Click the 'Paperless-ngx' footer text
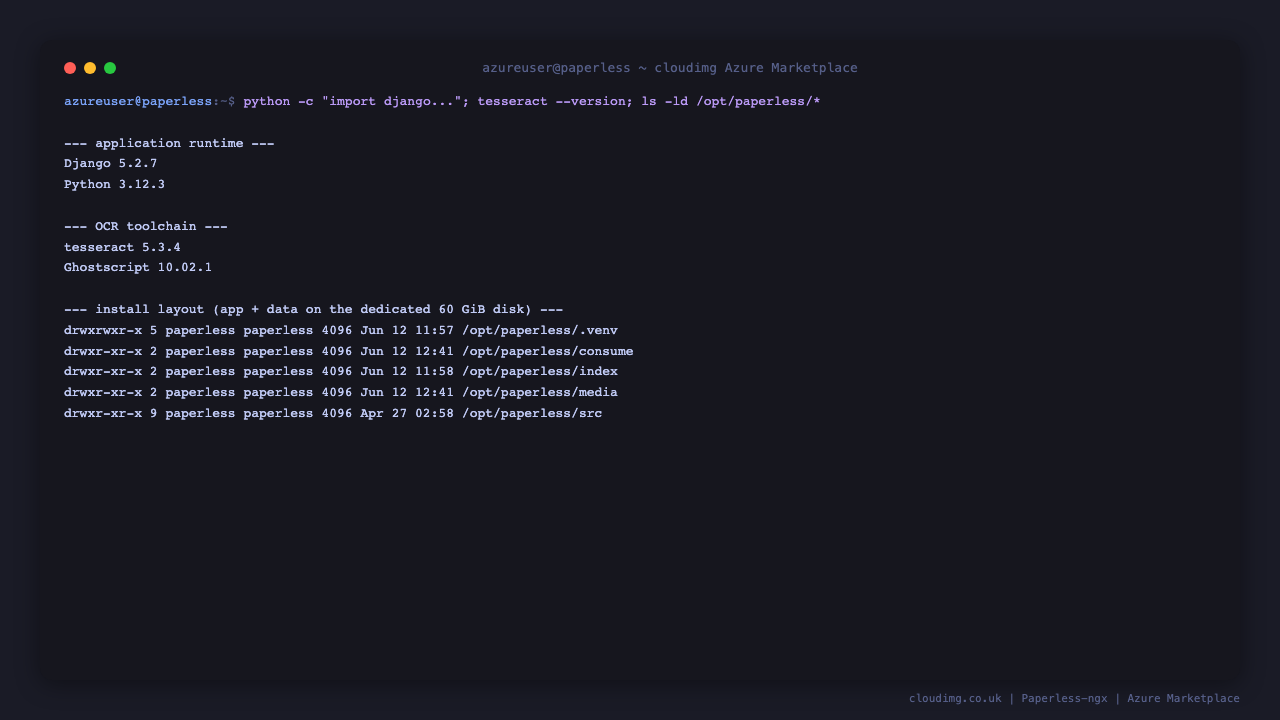1280x720 pixels. click(1064, 698)
